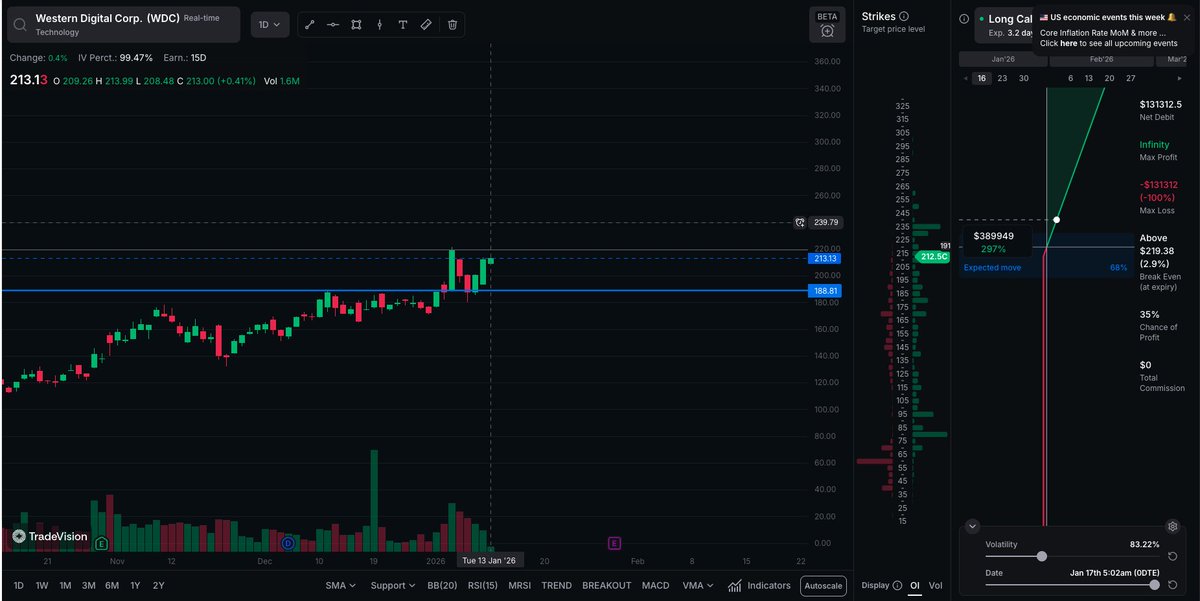Click the purple upcoming earnings E marker
This screenshot has height=601, width=1200.
(614, 543)
